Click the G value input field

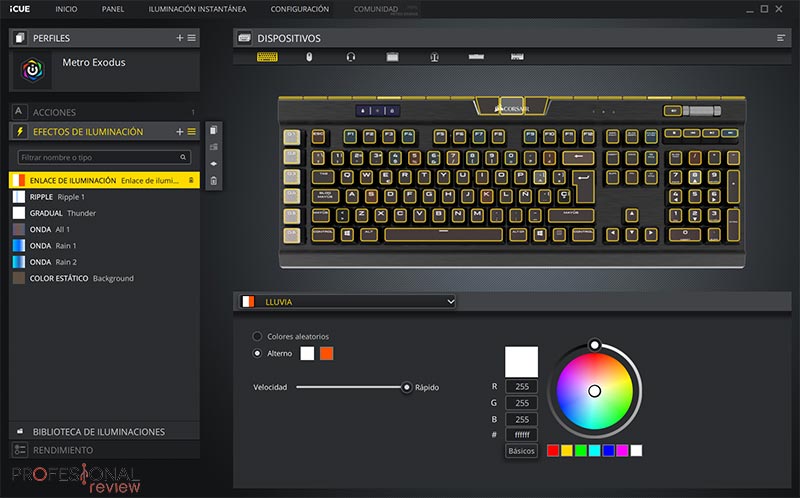(x=521, y=403)
